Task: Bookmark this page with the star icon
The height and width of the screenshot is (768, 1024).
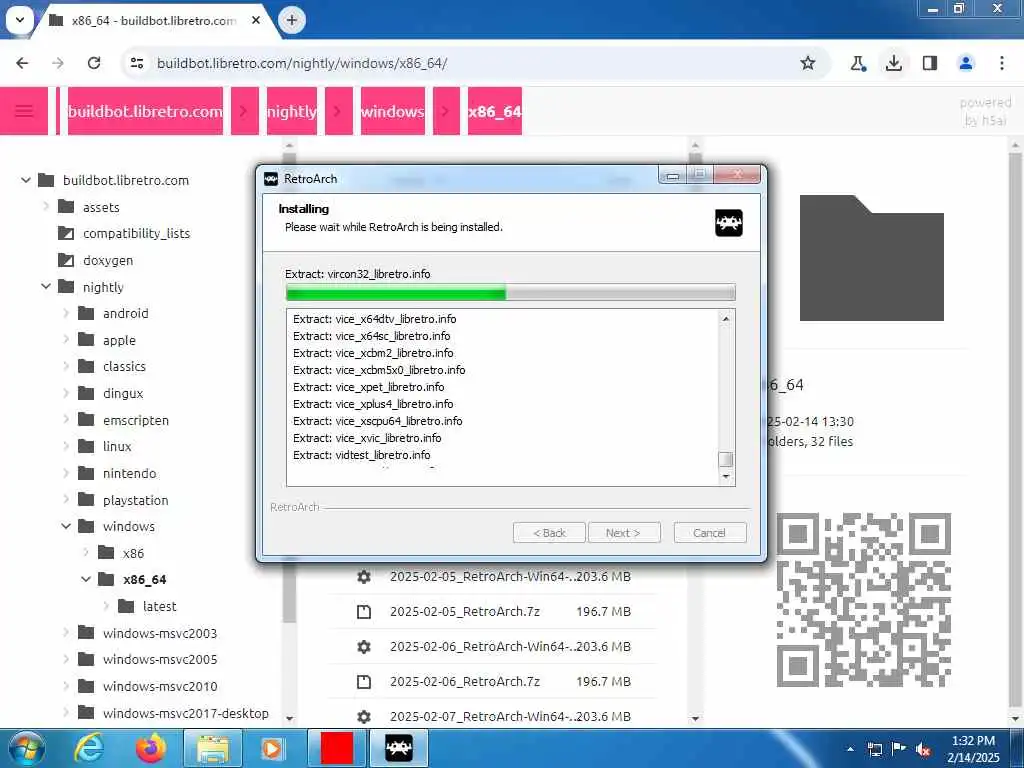Action: pyautogui.click(x=808, y=63)
